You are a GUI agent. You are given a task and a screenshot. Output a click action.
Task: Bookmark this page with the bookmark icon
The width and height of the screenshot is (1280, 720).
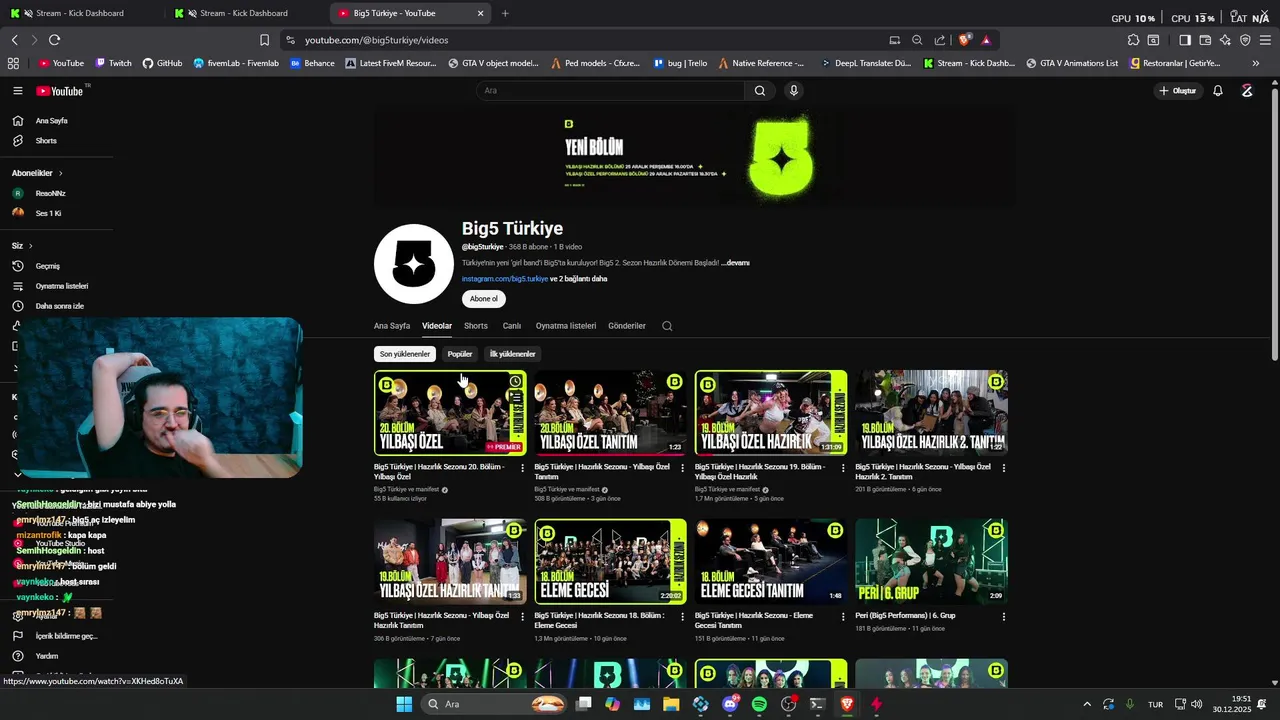click(264, 40)
